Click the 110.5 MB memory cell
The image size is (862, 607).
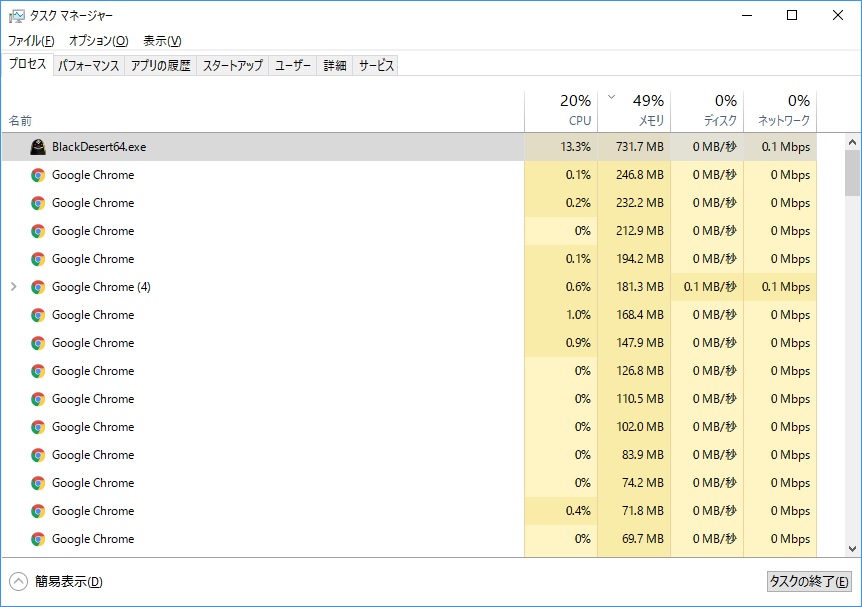[x=634, y=399]
